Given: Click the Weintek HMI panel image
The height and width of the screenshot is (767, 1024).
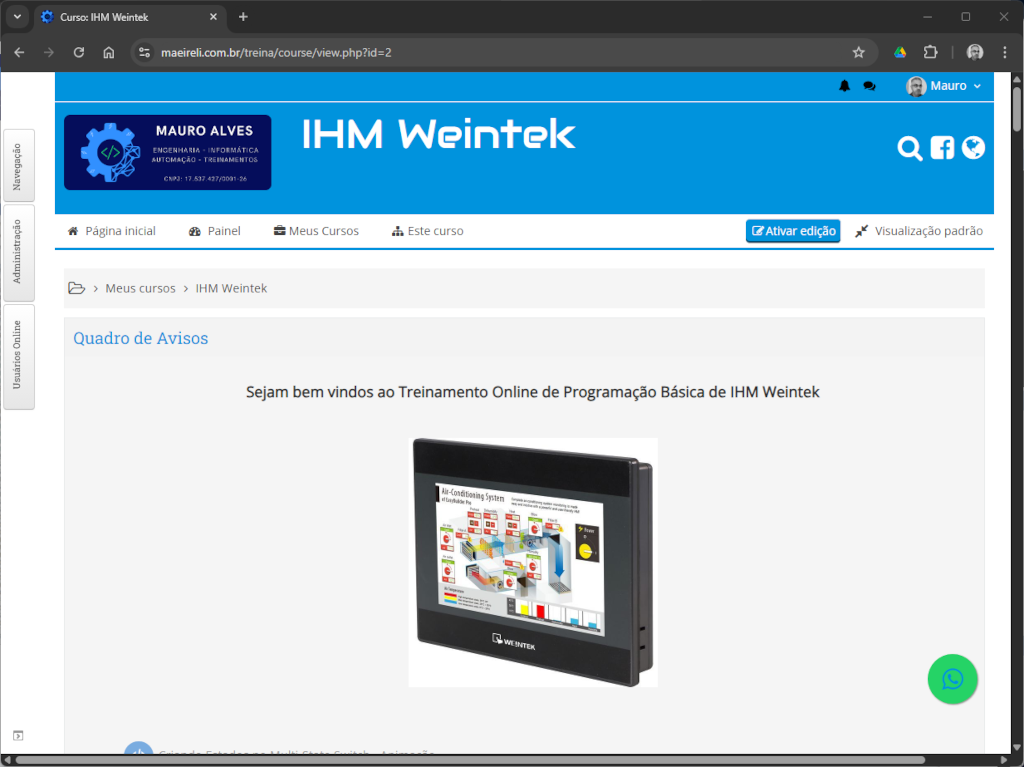Looking at the screenshot, I should pos(533,563).
